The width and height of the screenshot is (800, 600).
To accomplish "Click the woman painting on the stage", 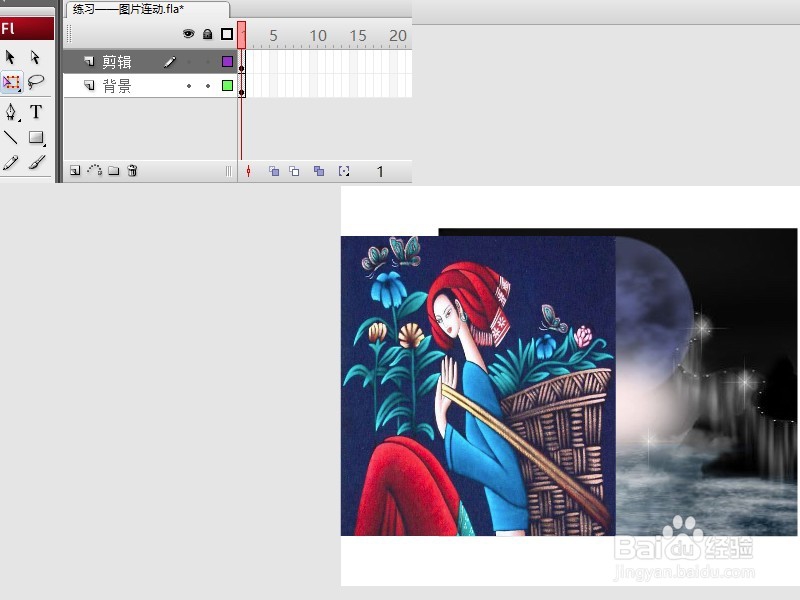I will click(478, 386).
